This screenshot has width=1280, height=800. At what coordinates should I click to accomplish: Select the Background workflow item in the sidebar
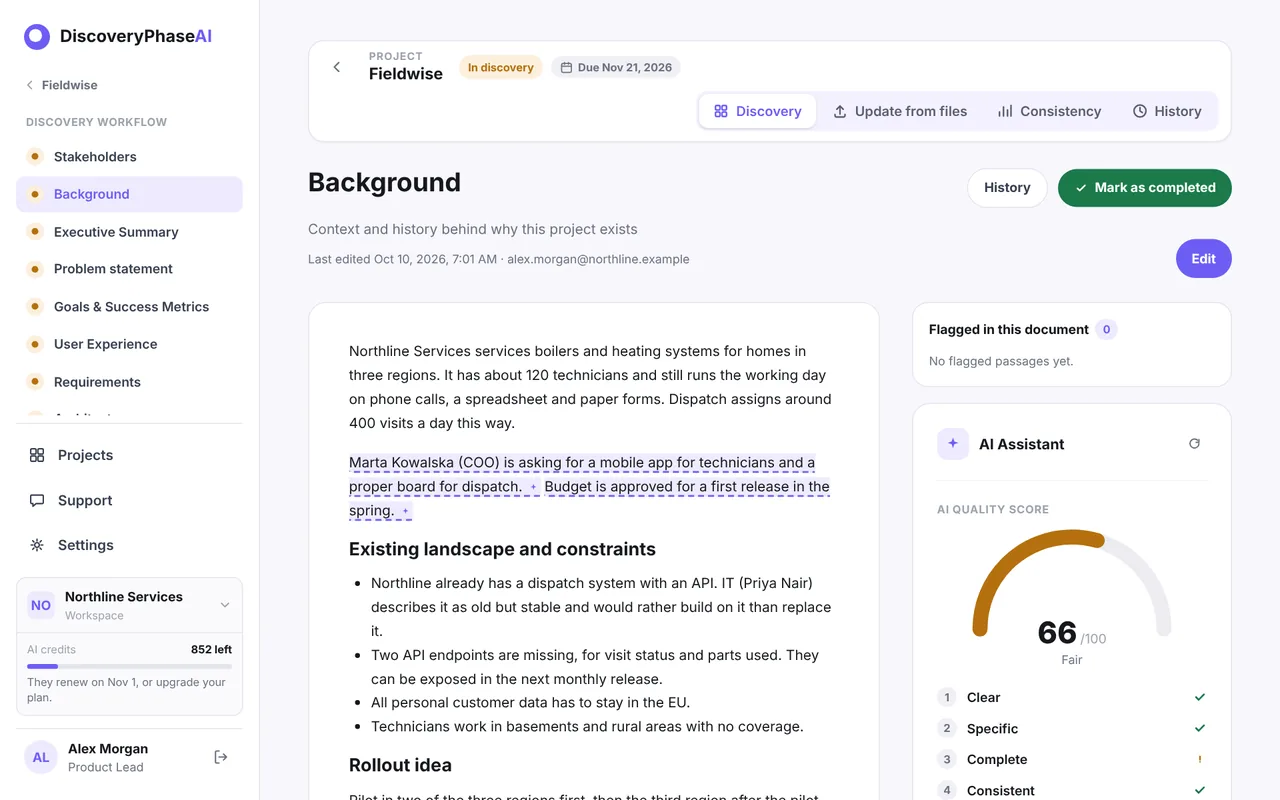click(129, 194)
